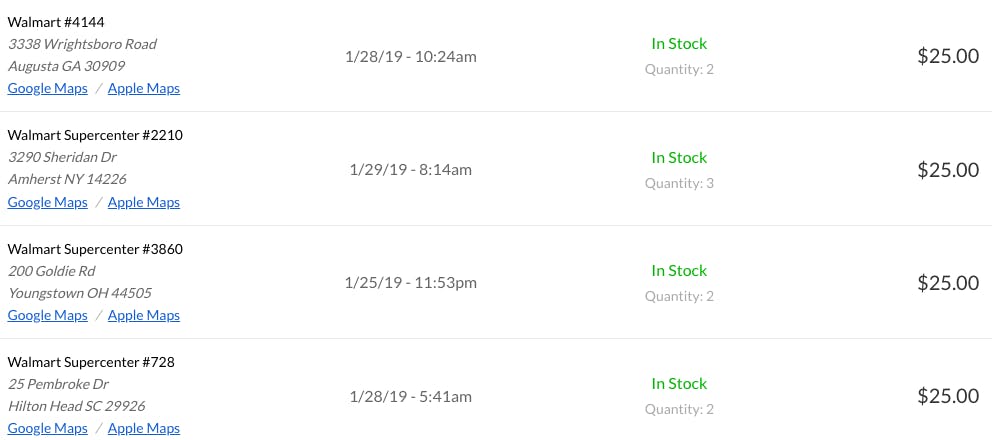Click the Walmart #4144 store name
This screenshot has width=992, height=440.
pyautogui.click(x=56, y=22)
